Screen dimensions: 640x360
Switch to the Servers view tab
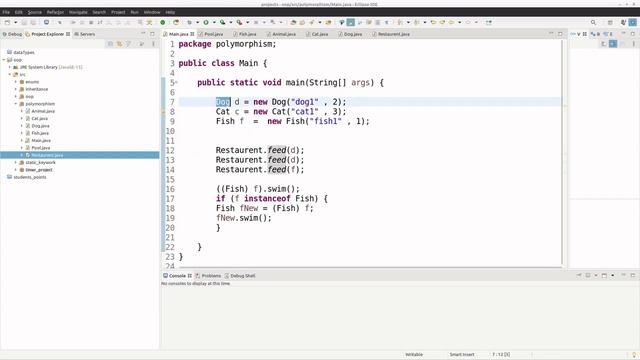click(x=84, y=34)
